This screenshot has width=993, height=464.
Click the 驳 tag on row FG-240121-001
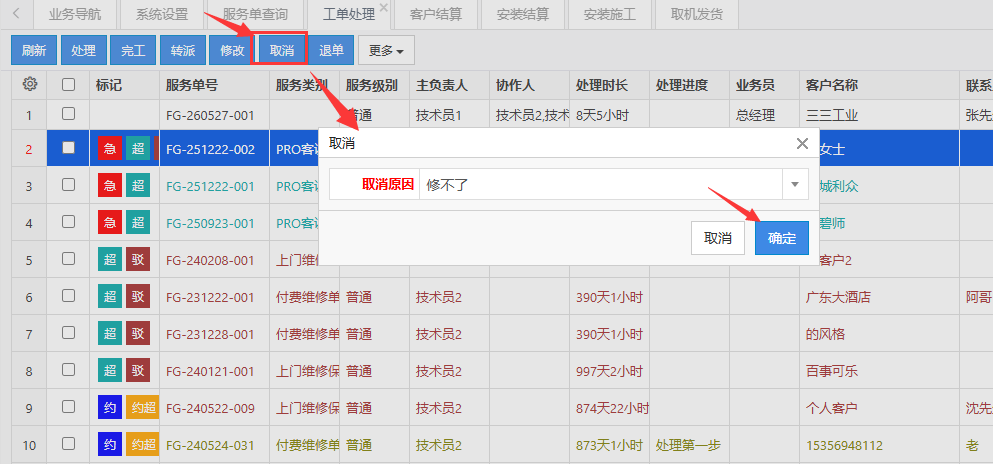[138, 370]
